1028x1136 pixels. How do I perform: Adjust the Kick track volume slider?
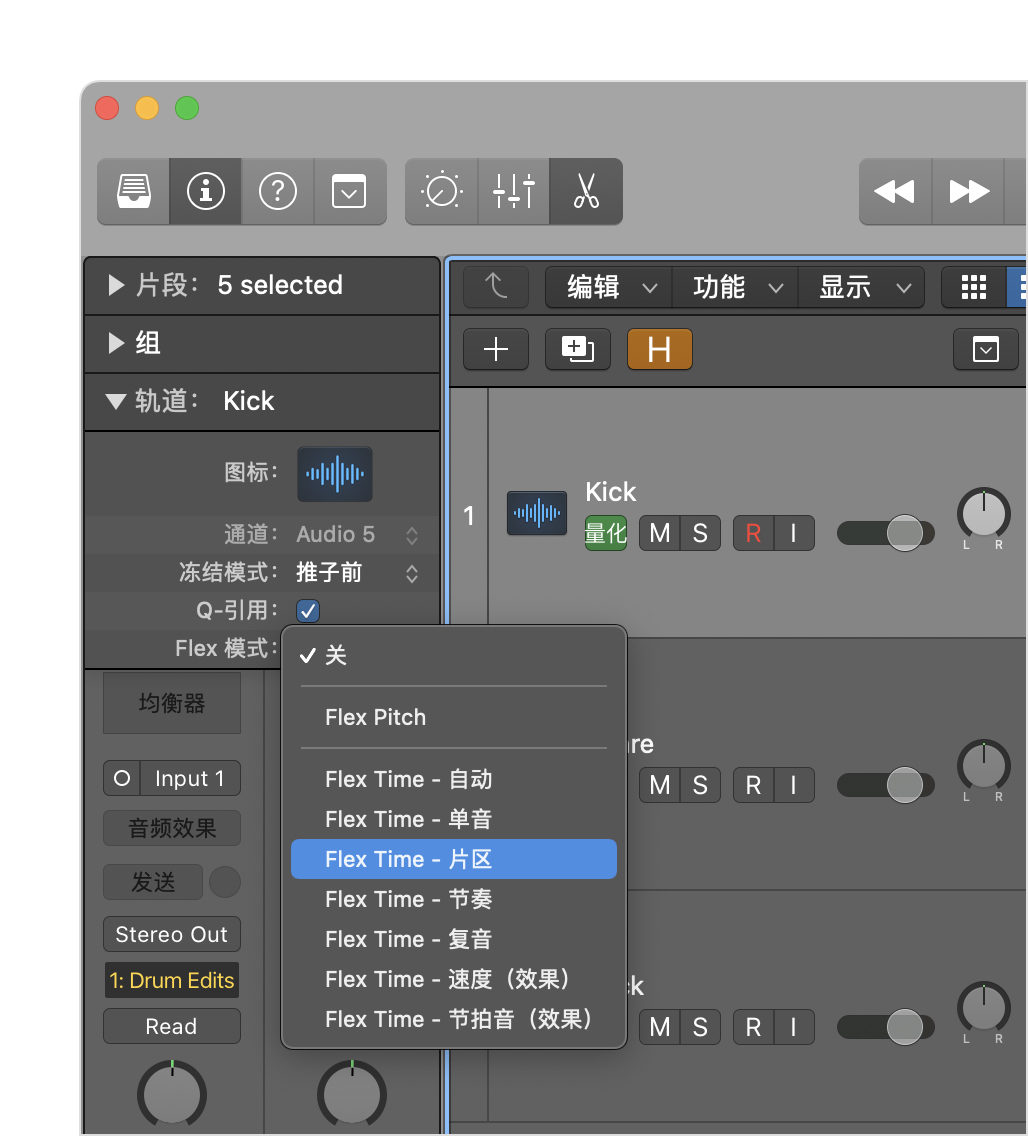[x=904, y=533]
